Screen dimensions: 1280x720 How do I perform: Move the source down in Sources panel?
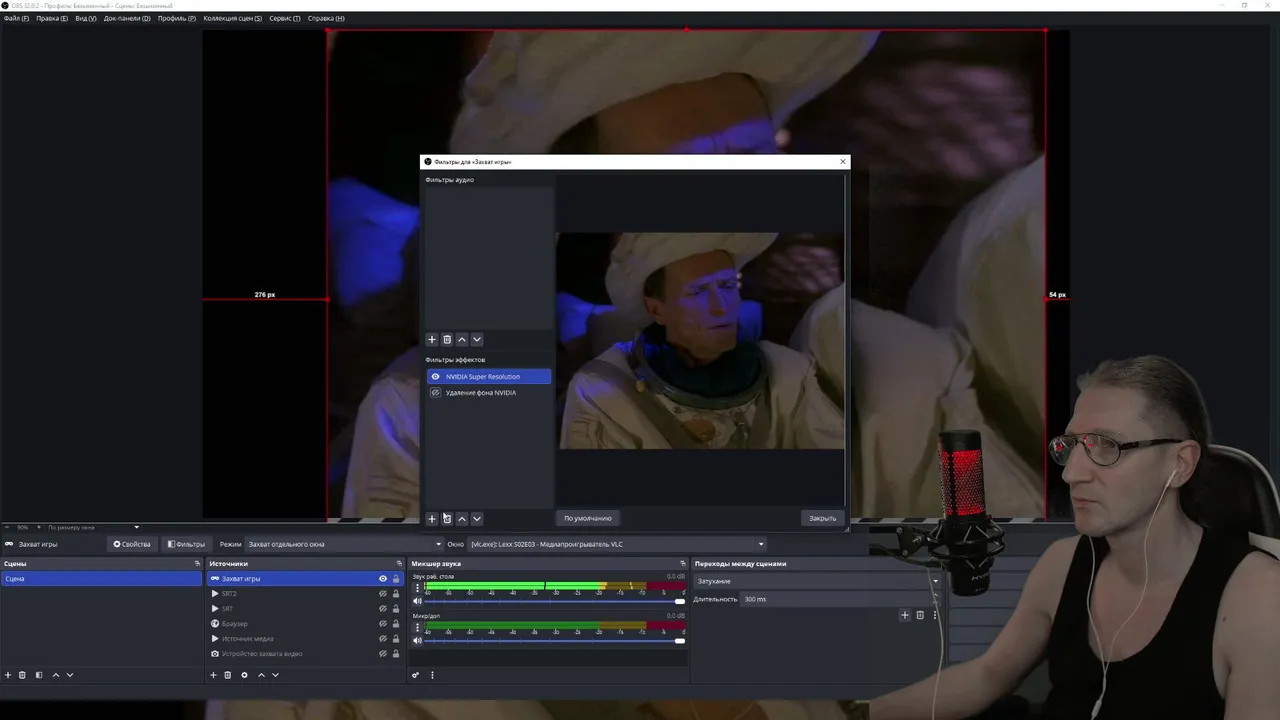click(x=275, y=675)
